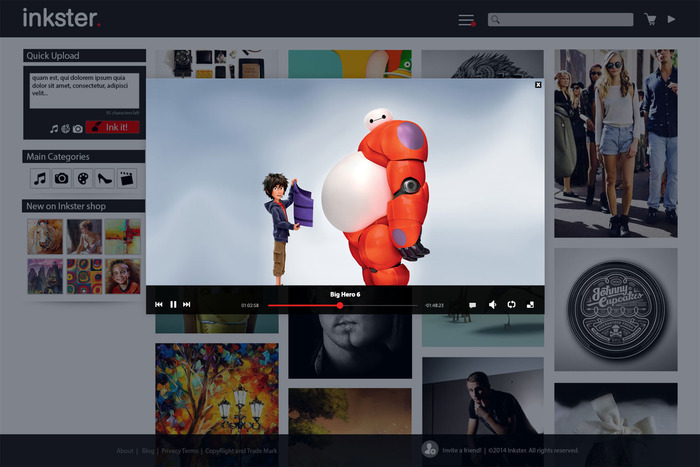Screen dimensions: 700x467
Task: Open the About footer link
Action: click(125, 451)
